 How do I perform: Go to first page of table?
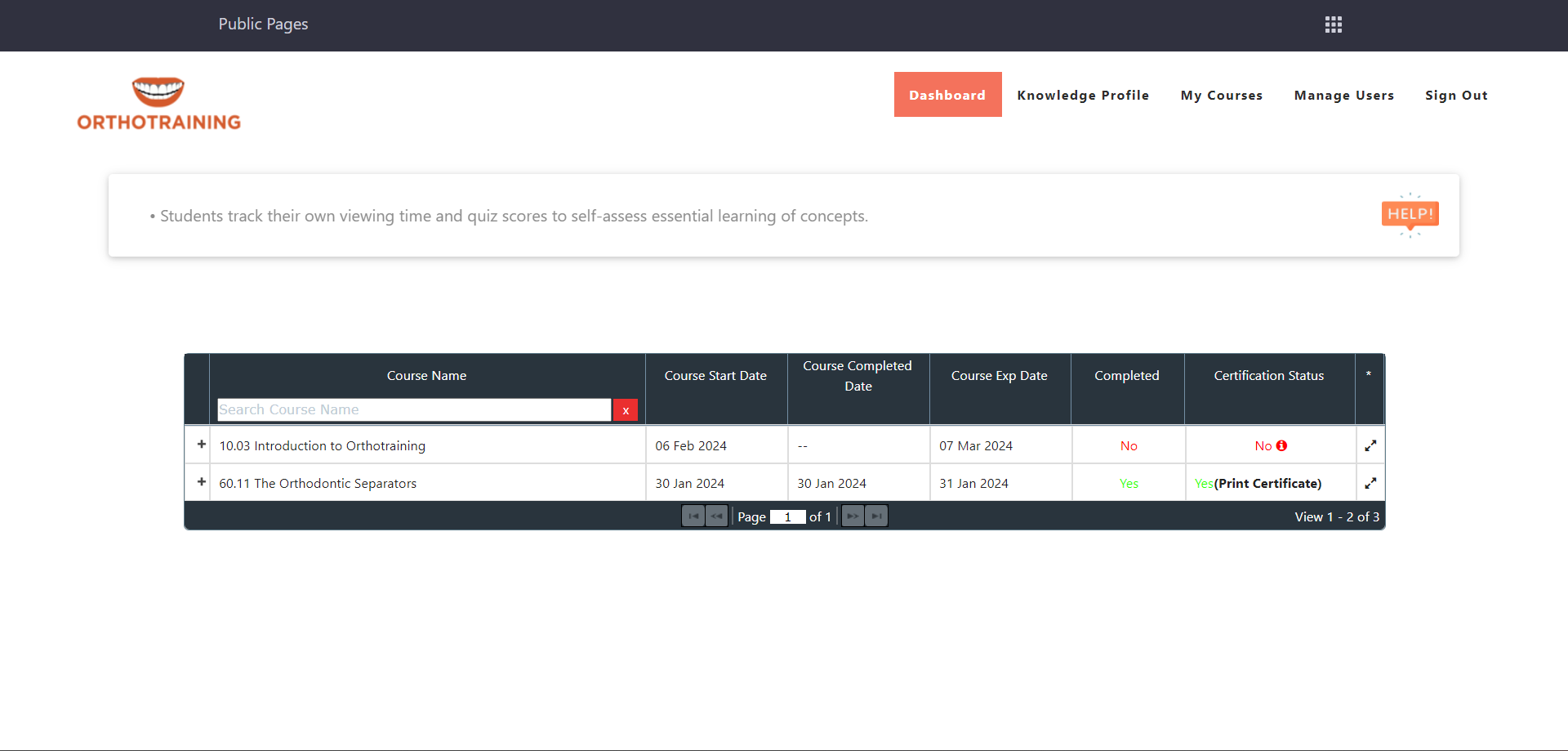pyautogui.click(x=693, y=516)
